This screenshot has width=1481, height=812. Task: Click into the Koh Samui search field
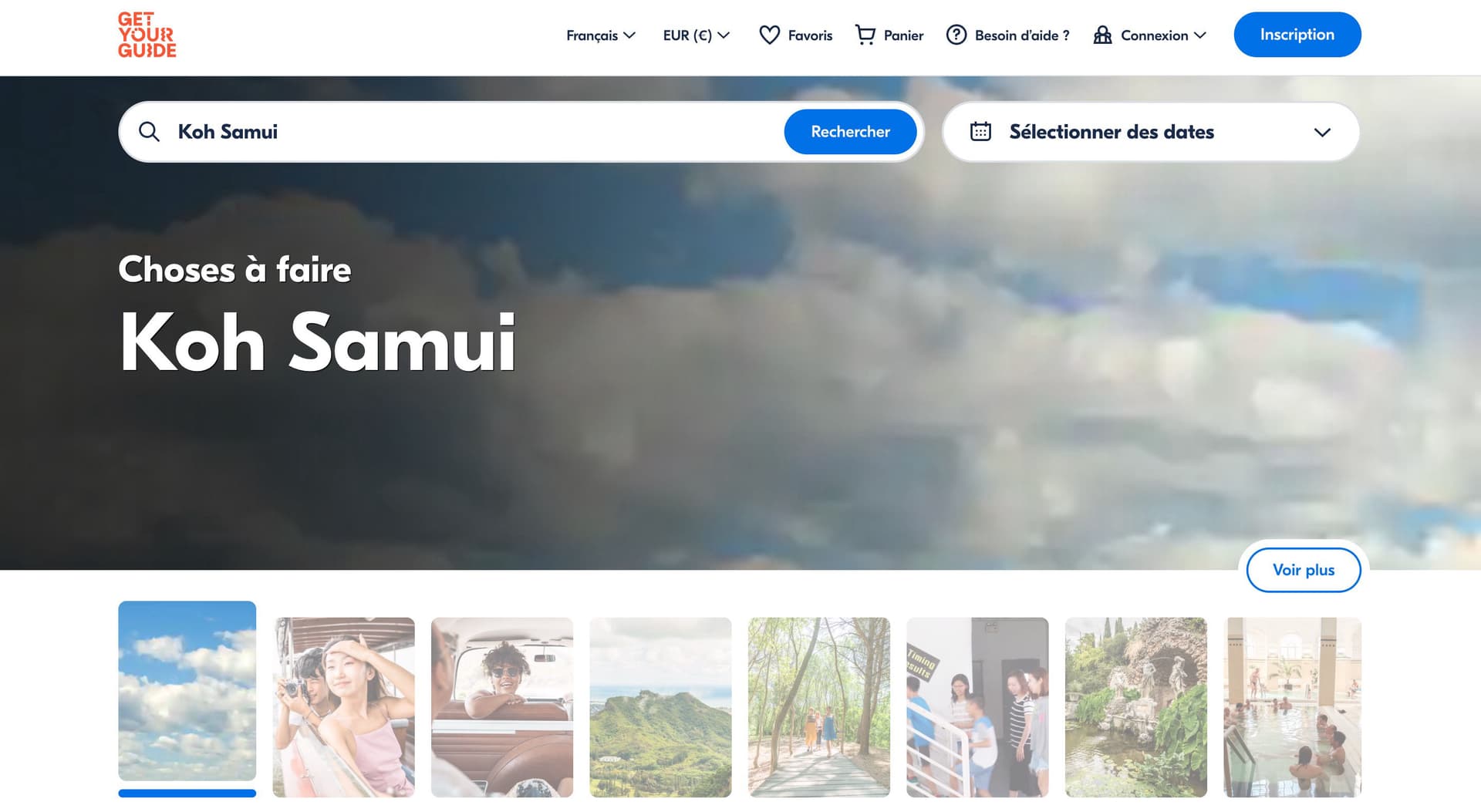463,132
